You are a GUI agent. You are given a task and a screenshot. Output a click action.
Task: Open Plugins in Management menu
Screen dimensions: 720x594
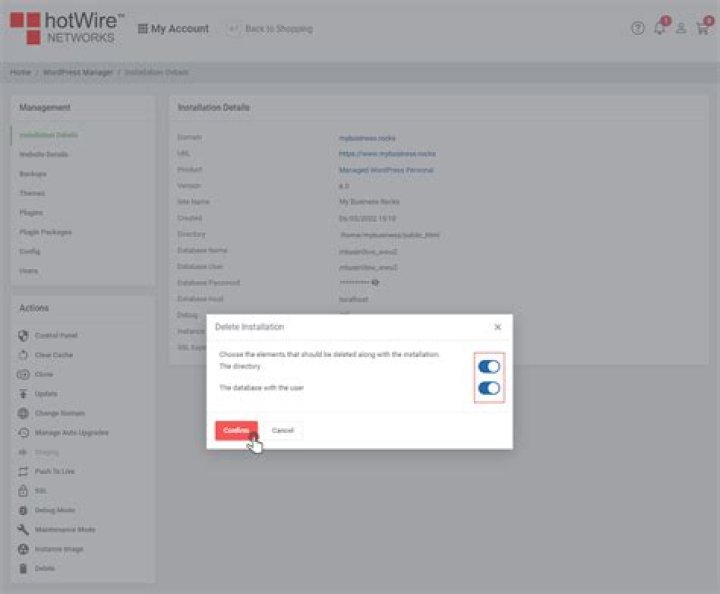click(x=31, y=213)
